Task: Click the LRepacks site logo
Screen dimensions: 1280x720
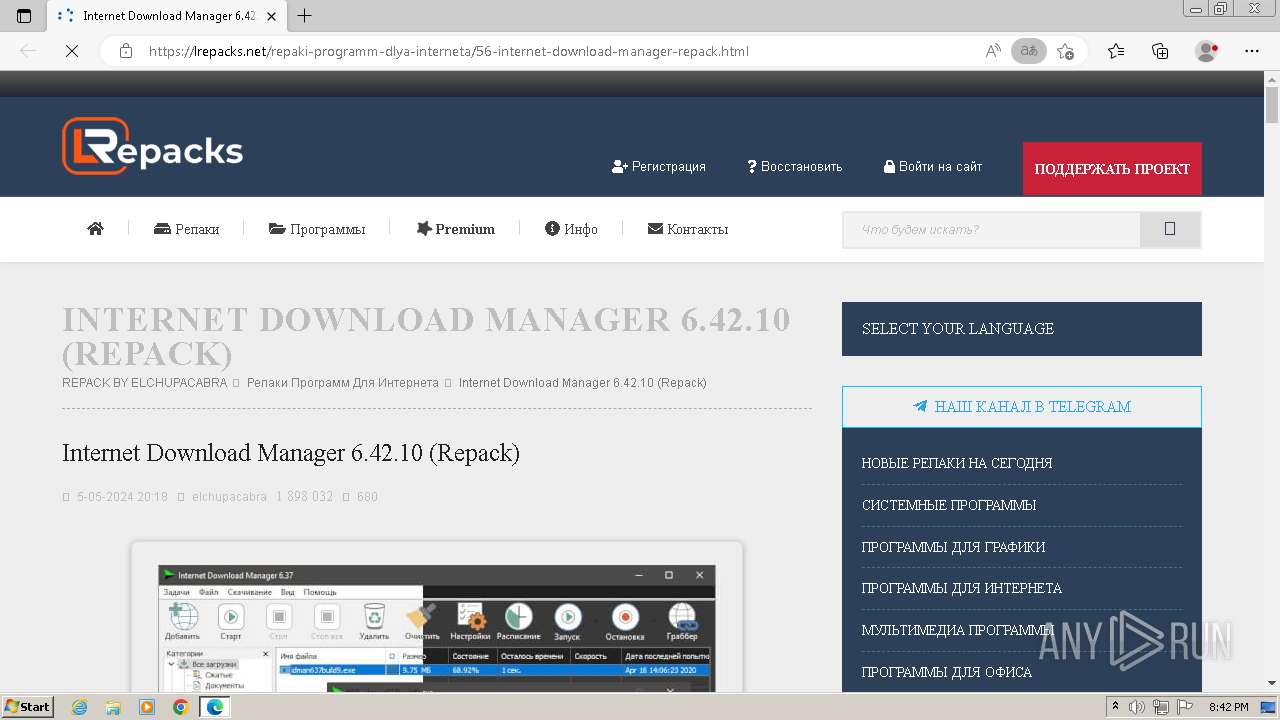Action: (x=152, y=146)
